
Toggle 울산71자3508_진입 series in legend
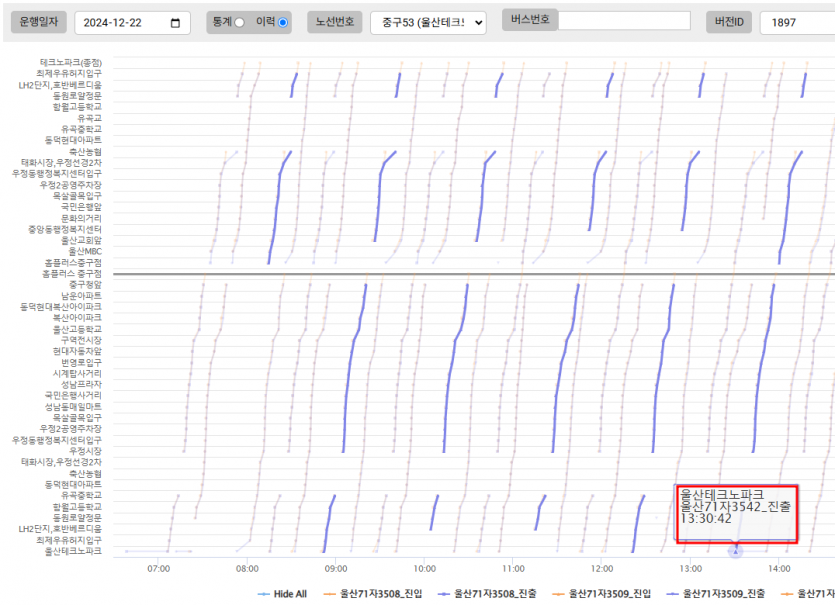tap(380, 593)
